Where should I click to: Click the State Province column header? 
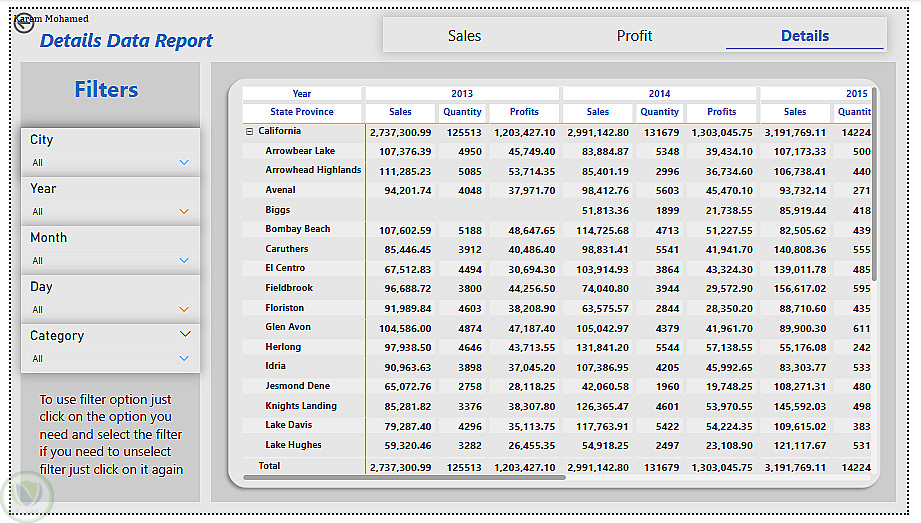pos(301,112)
